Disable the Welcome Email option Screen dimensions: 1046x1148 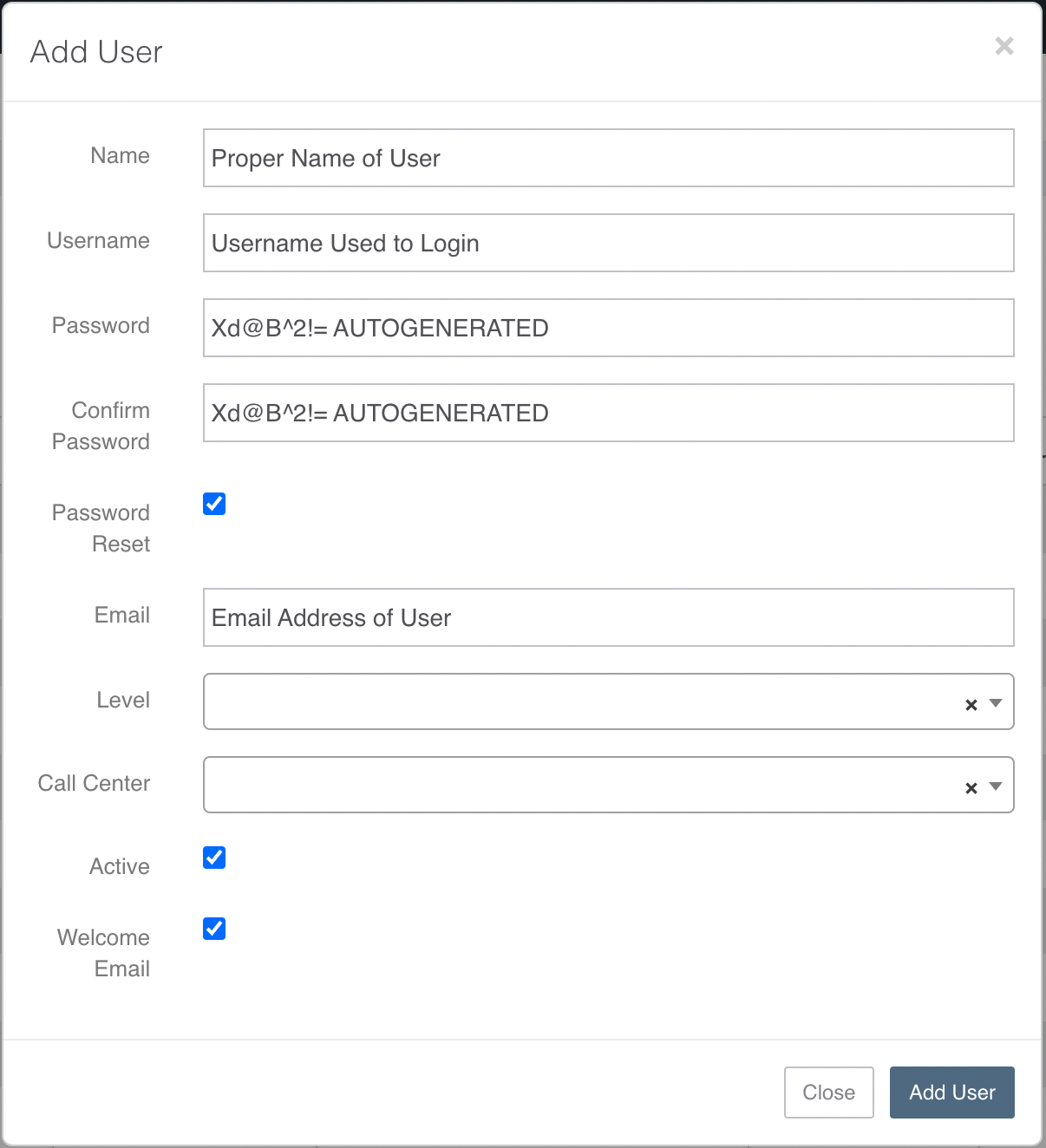click(x=213, y=929)
